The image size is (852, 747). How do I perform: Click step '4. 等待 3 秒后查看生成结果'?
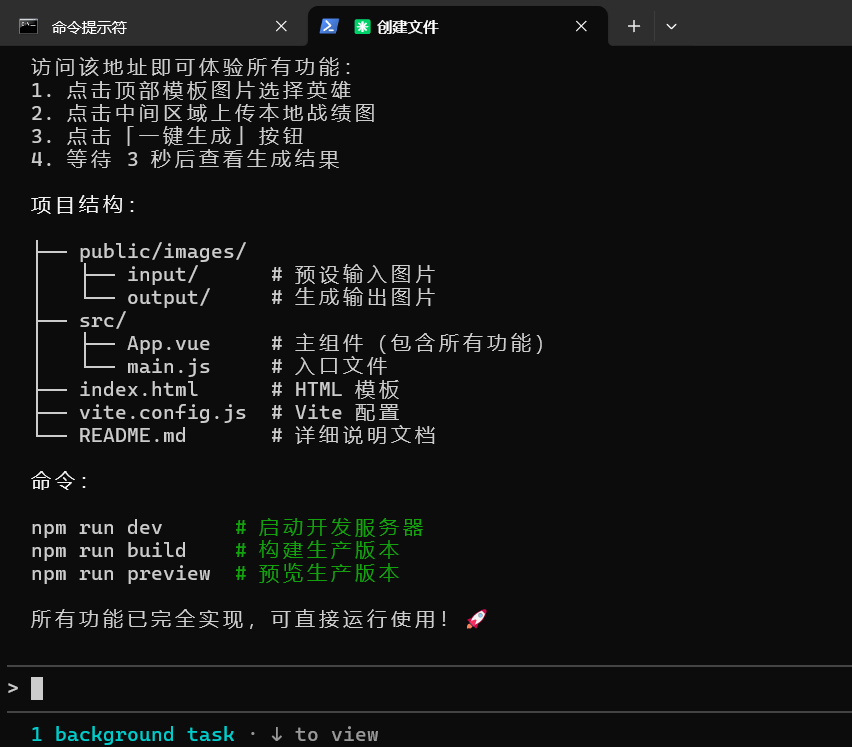[185, 159]
